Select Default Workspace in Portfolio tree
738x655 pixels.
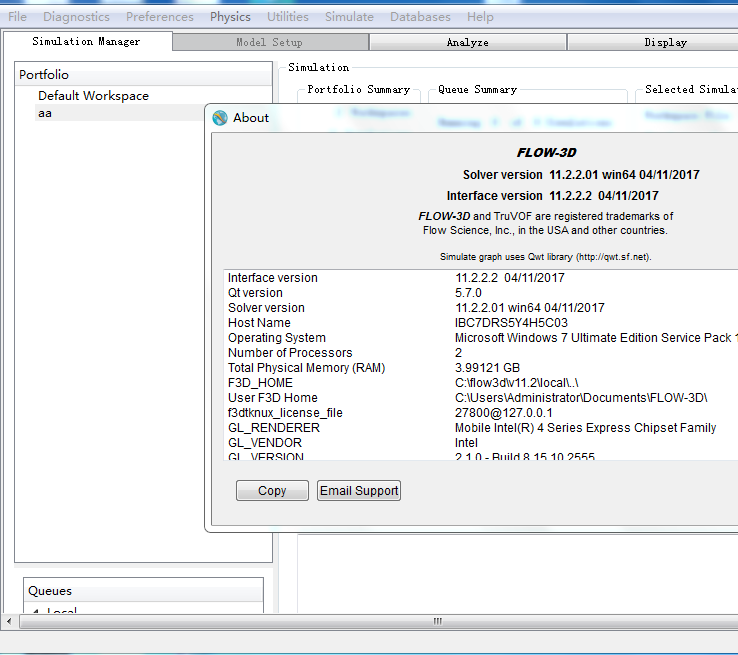[93, 96]
